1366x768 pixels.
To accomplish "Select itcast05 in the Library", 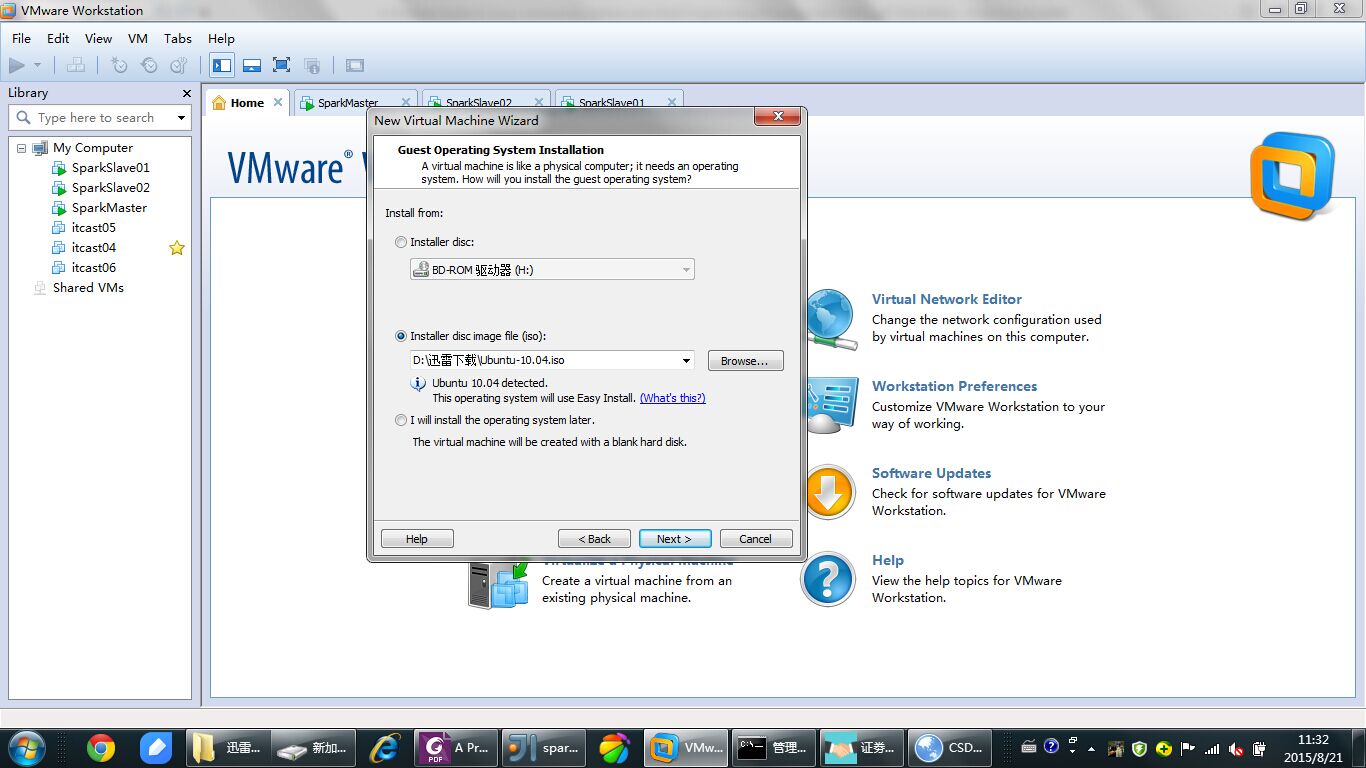I will (93, 228).
